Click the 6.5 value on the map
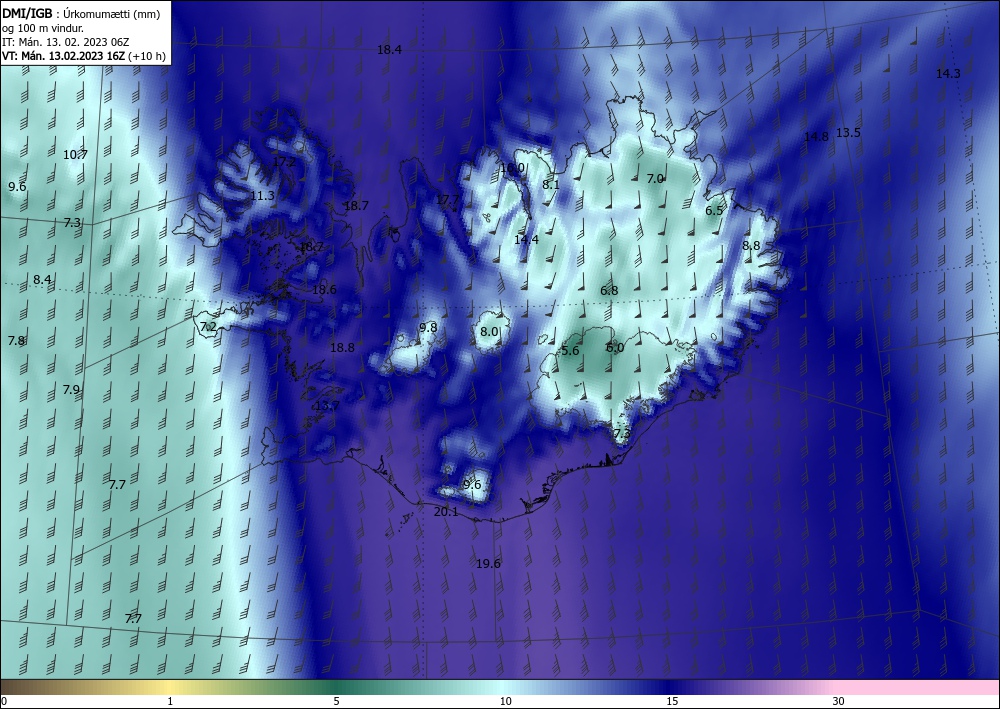 [x=714, y=210]
